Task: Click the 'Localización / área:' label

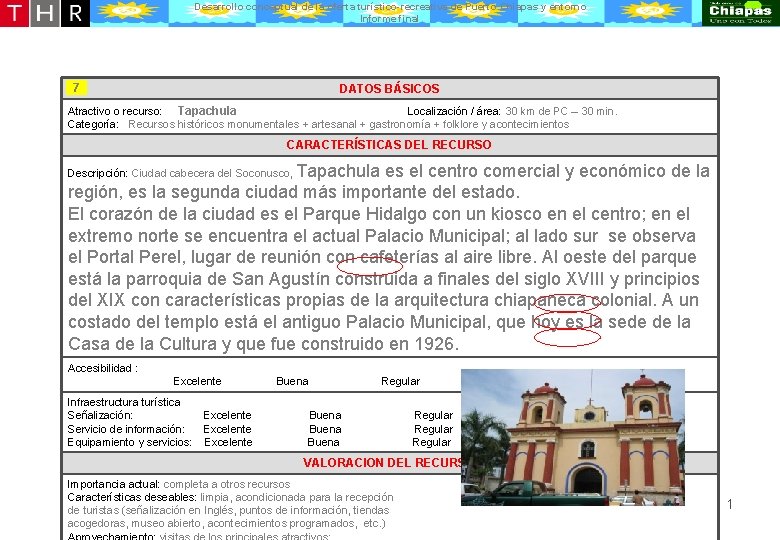Action: click(454, 111)
